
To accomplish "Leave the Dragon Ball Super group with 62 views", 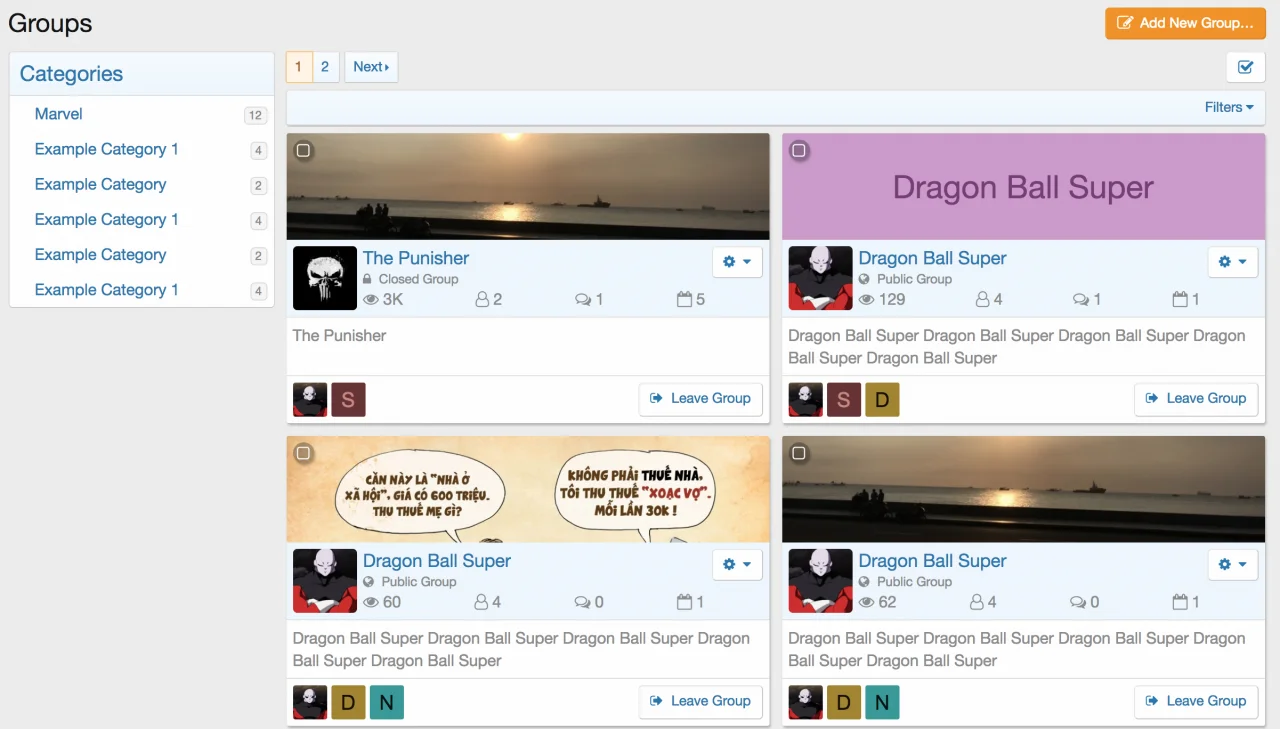I will (x=1196, y=702).
